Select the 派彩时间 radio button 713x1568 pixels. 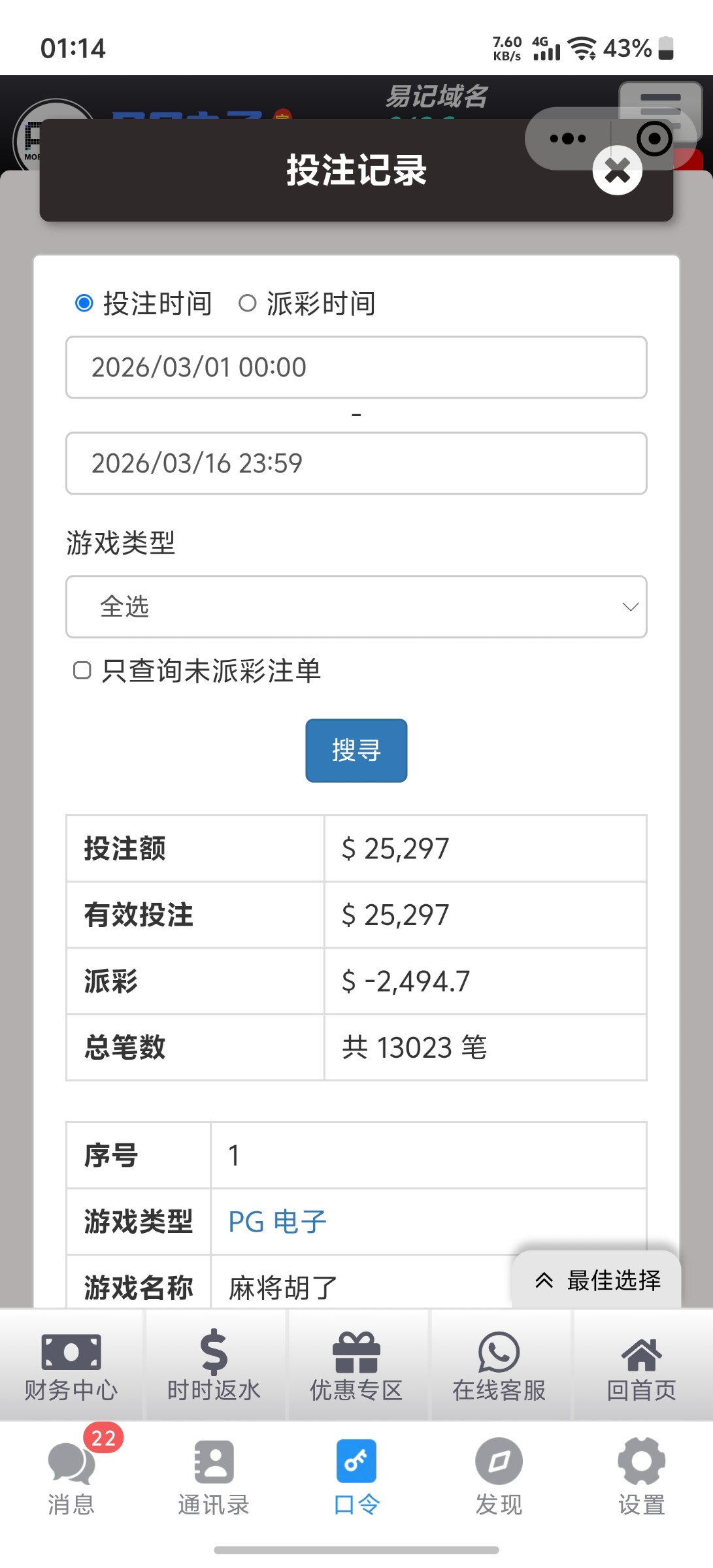tap(247, 303)
